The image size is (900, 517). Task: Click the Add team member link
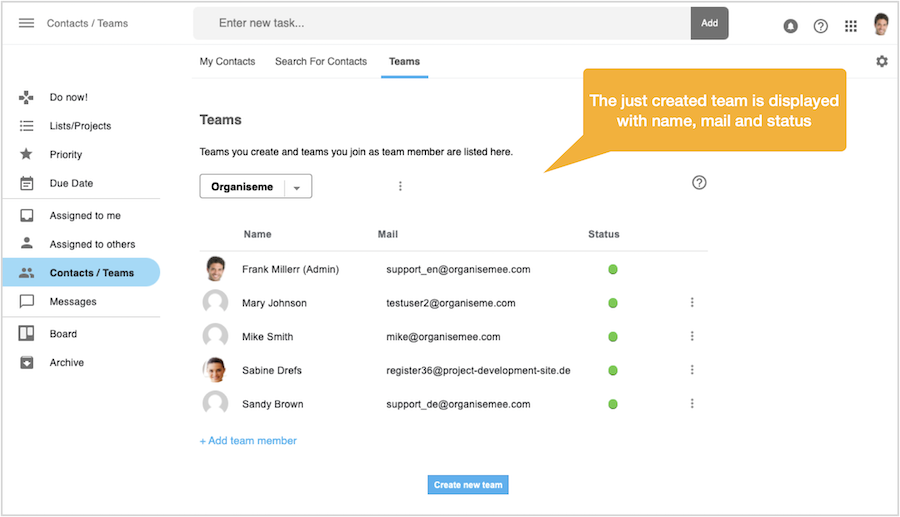pyautogui.click(x=248, y=440)
